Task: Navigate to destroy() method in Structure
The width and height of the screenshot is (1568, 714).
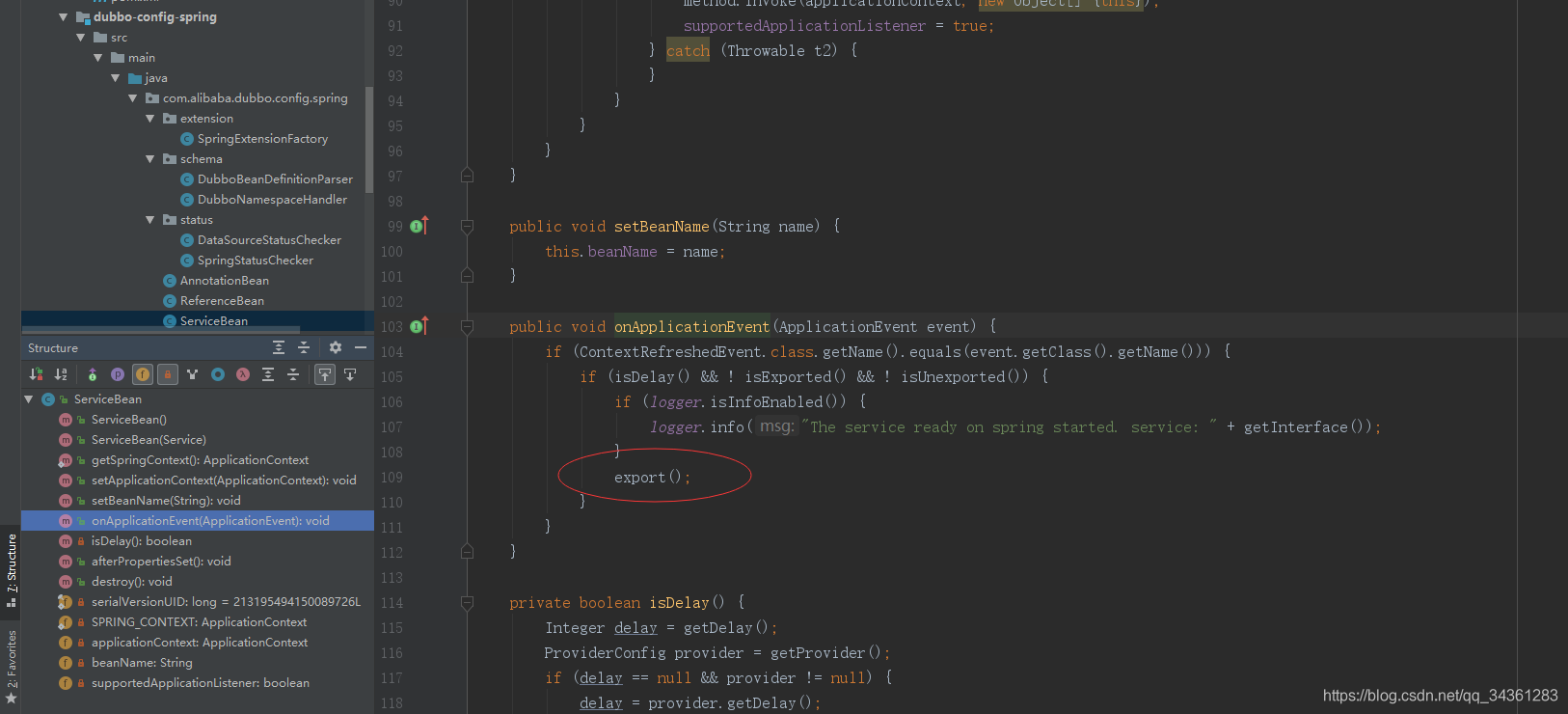Action: click(x=131, y=582)
